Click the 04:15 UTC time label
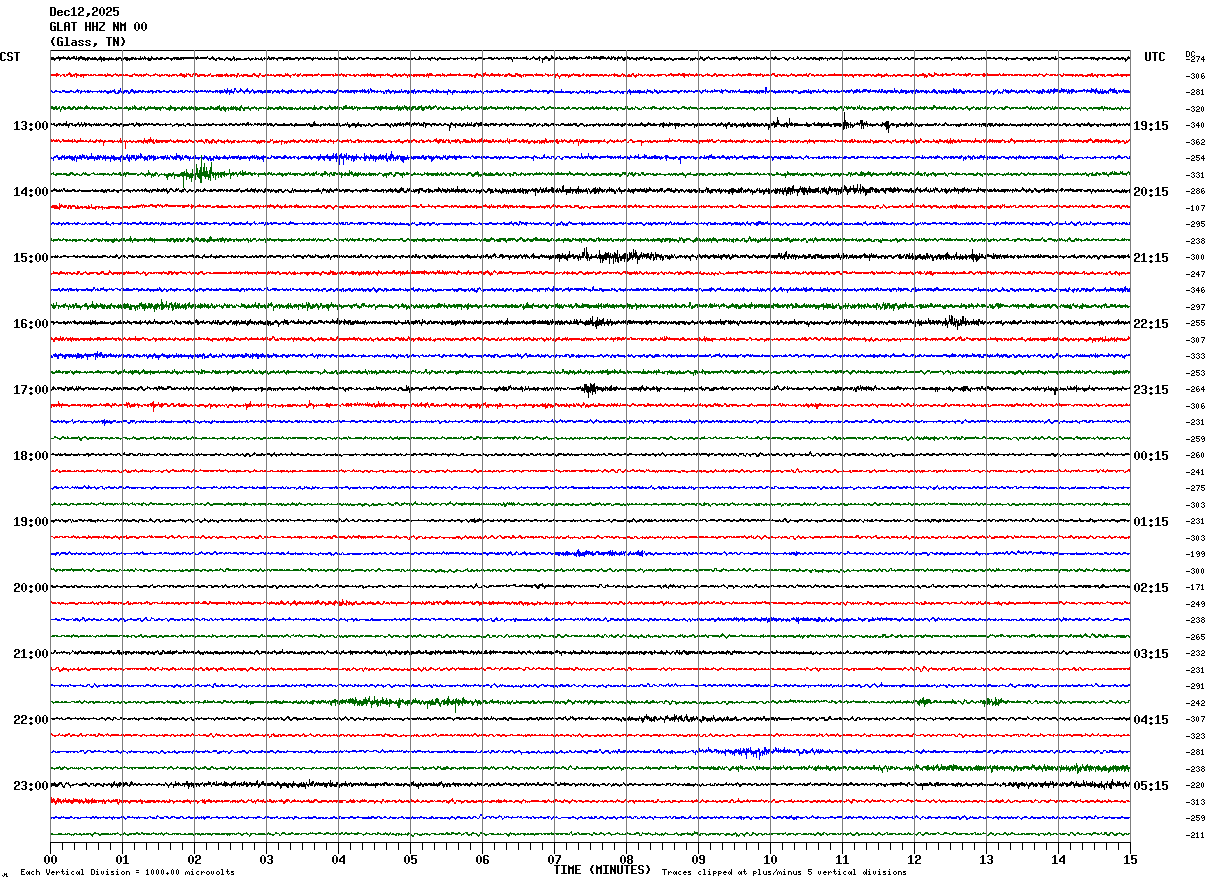This screenshot has width=1210, height=886. point(1150,720)
